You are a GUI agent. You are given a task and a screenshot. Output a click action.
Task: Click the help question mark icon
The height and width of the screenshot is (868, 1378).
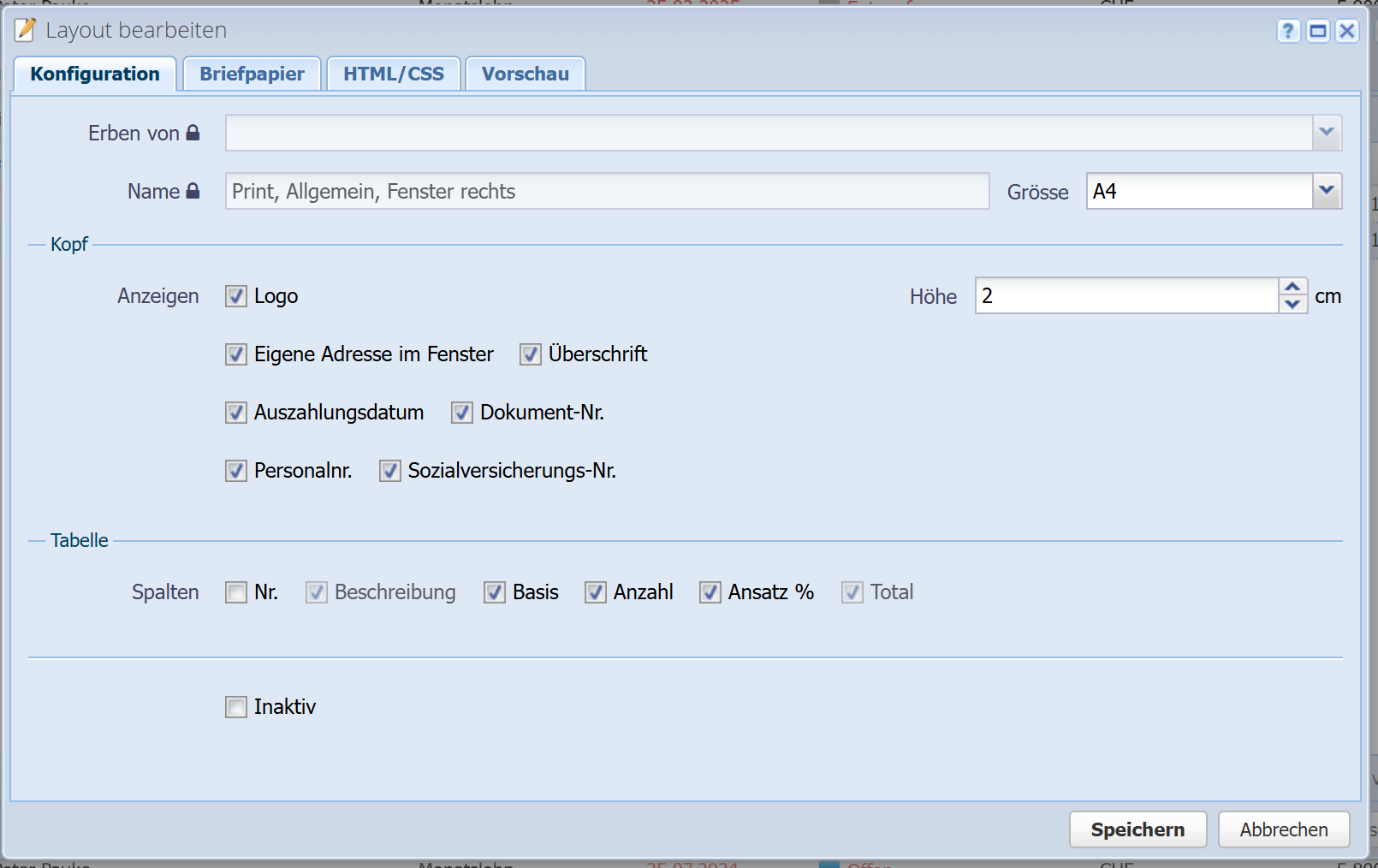[1288, 32]
